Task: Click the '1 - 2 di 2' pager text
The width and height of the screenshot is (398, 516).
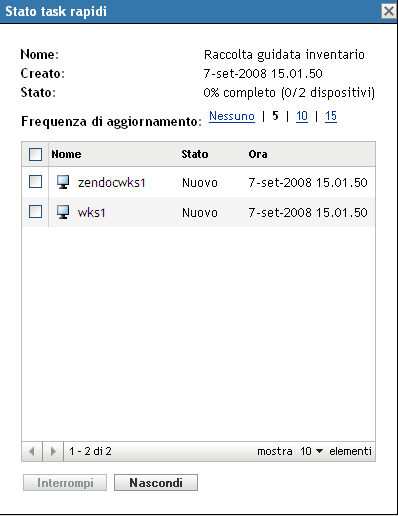Action: 90,451
